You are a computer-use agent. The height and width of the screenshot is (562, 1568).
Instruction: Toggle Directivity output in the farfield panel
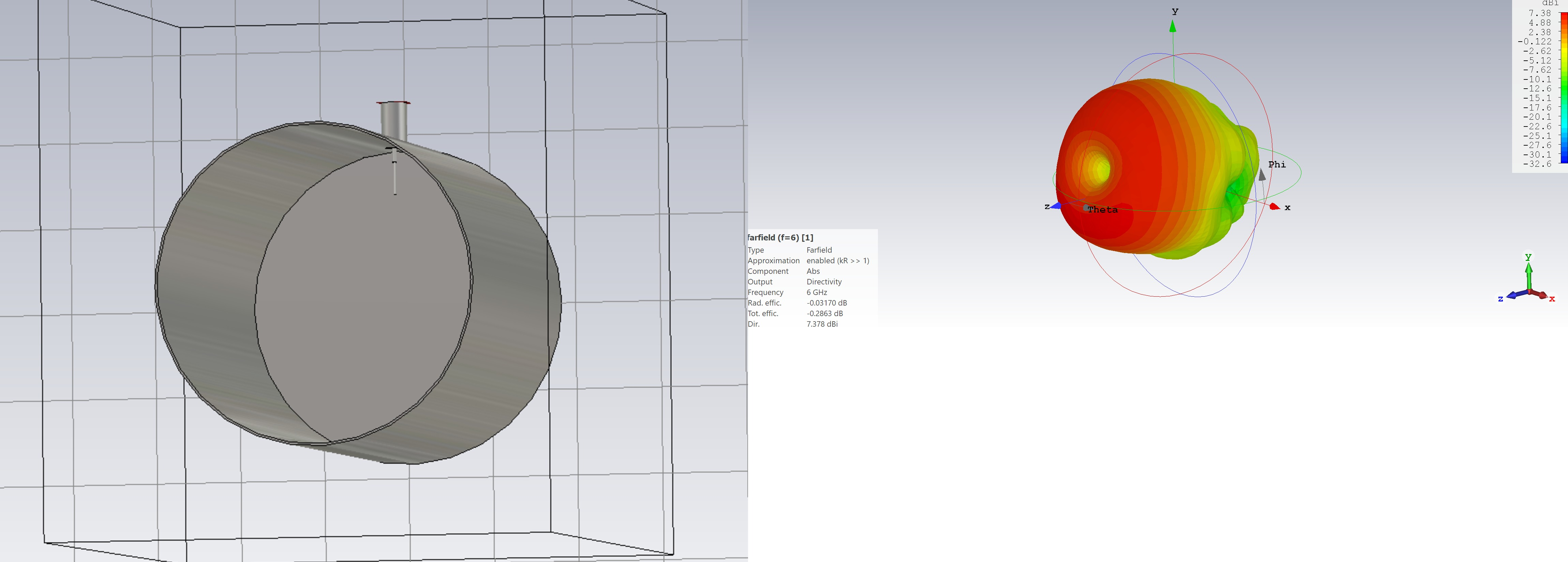click(x=824, y=282)
